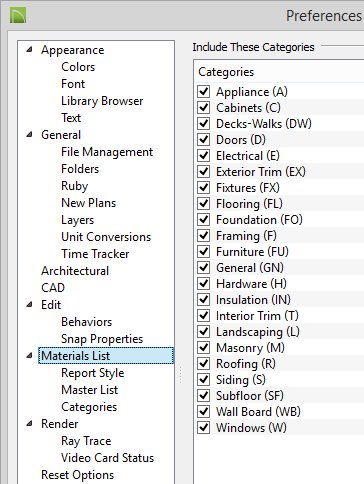Click Reset Options in the tree
This screenshot has height=484, width=364.
click(x=77, y=475)
